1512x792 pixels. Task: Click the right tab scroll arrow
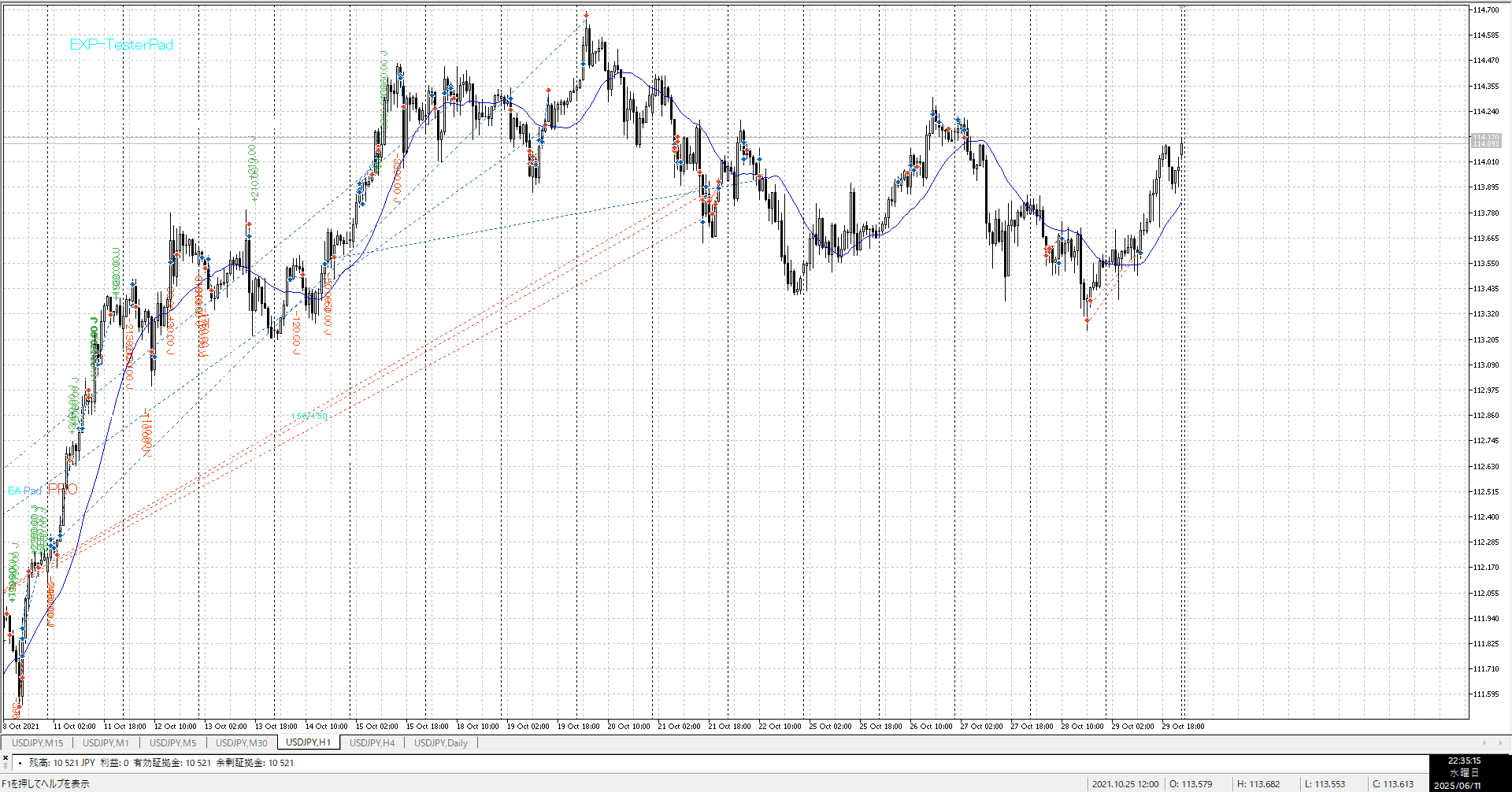tap(1500, 742)
